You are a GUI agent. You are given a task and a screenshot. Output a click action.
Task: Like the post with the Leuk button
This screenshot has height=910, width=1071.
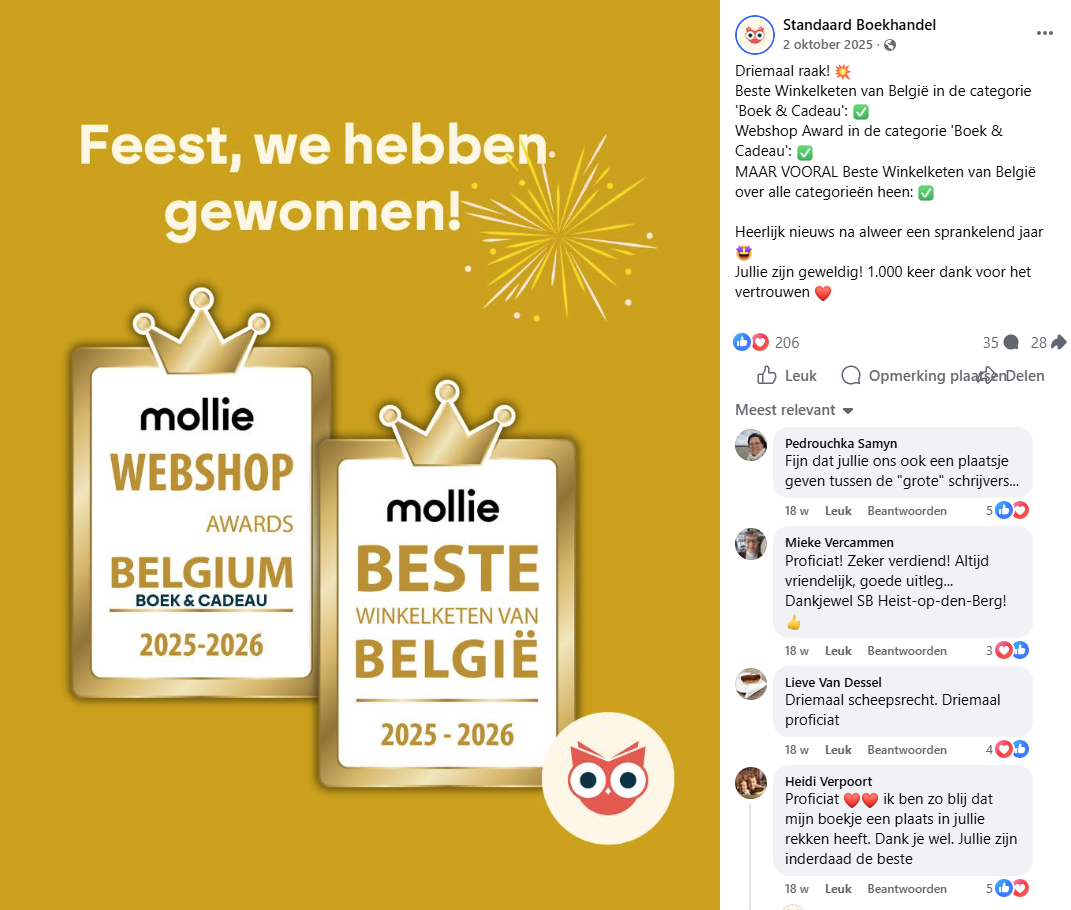point(787,375)
